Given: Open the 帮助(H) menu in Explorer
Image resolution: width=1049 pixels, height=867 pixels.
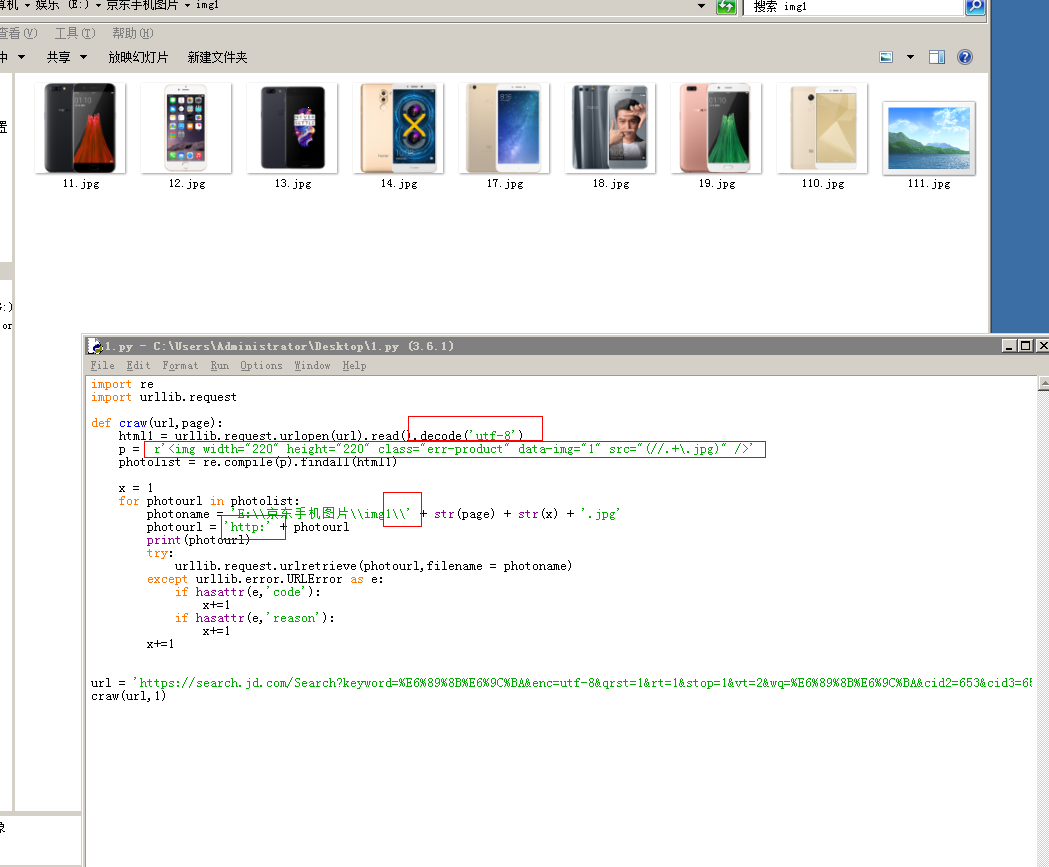Looking at the screenshot, I should 132,33.
